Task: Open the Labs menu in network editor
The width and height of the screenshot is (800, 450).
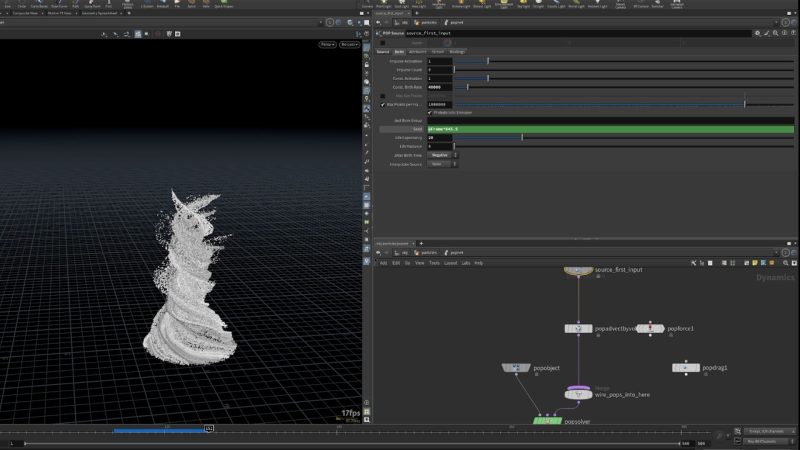Action: 465,263
